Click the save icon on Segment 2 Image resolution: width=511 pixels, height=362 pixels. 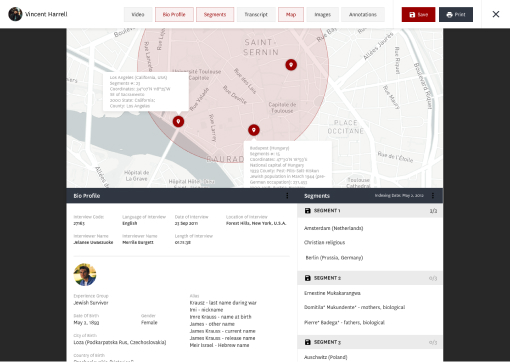pos(307,278)
